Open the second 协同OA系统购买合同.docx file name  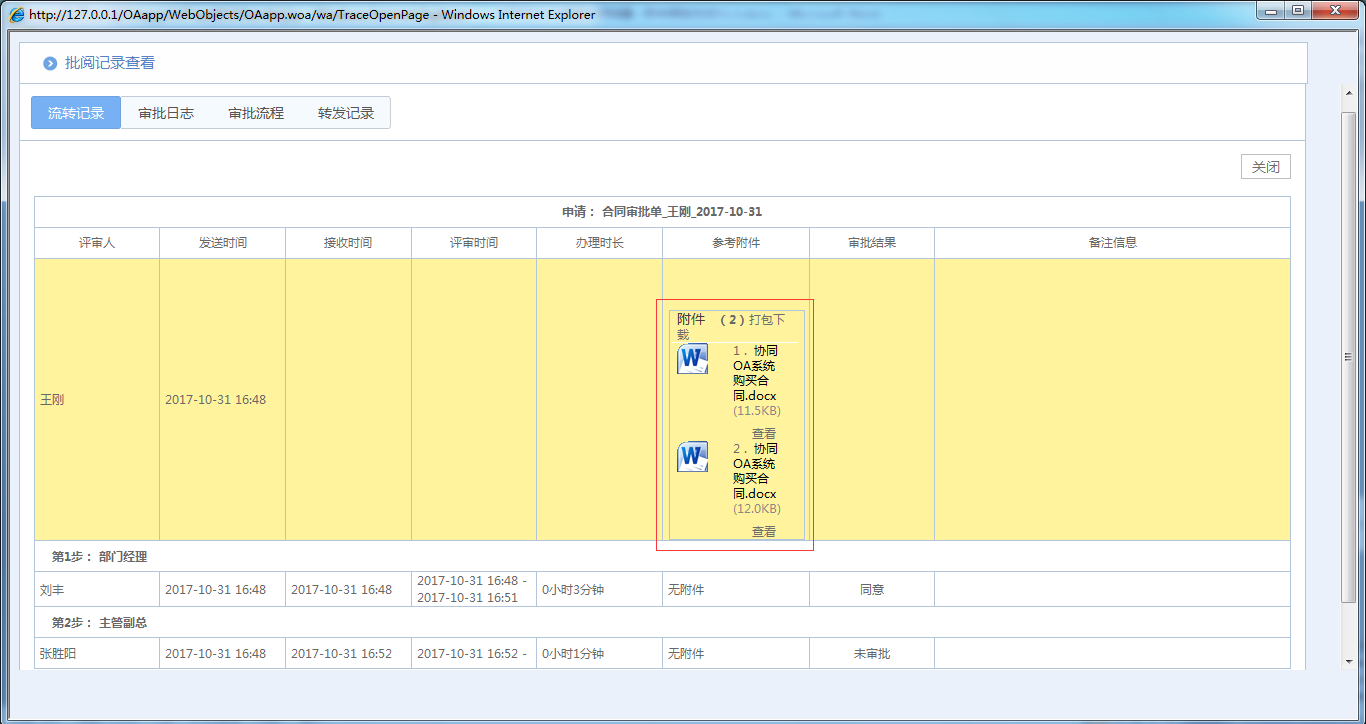(755, 471)
